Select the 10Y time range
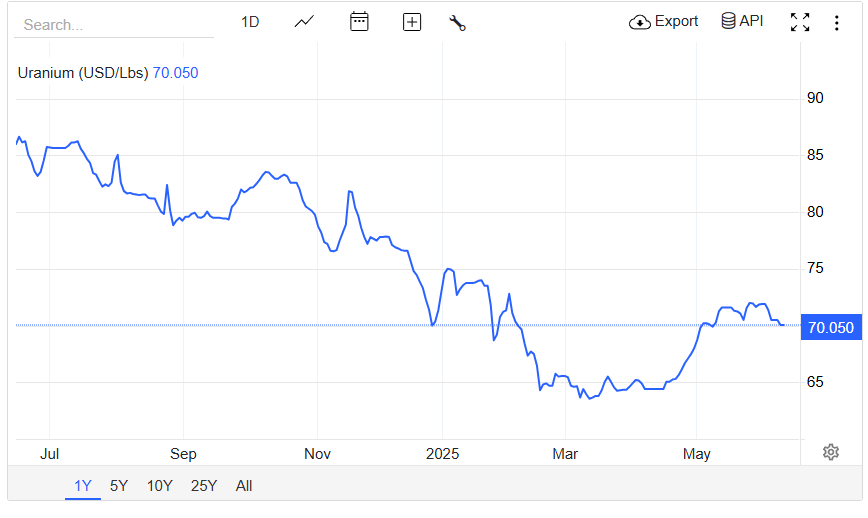 [159, 486]
